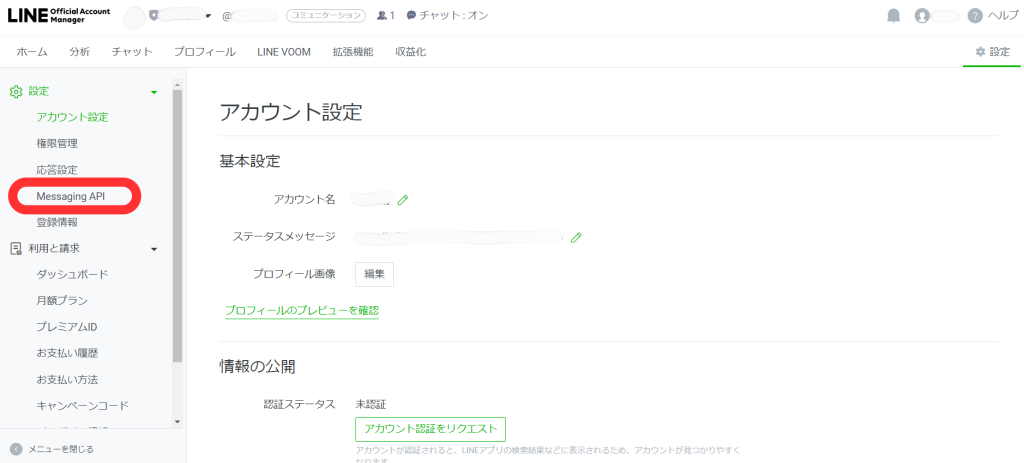
Task: Click the LINE Official Account Manager logo
Action: point(59,16)
